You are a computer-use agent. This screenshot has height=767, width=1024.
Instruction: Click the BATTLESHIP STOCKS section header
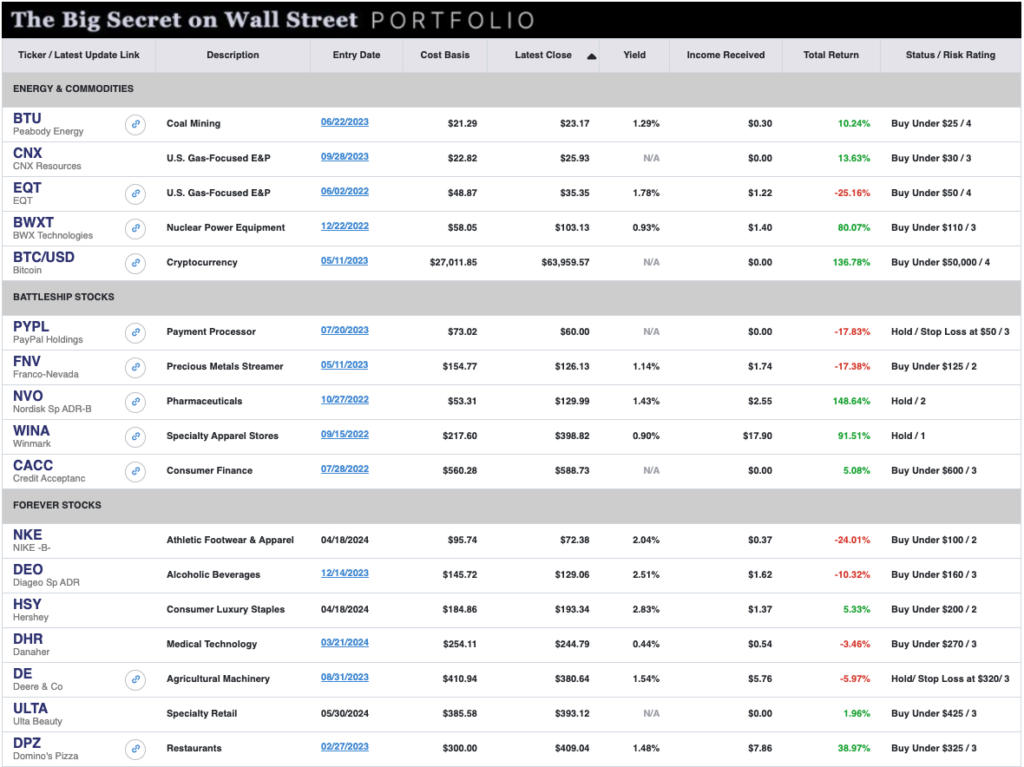point(63,297)
